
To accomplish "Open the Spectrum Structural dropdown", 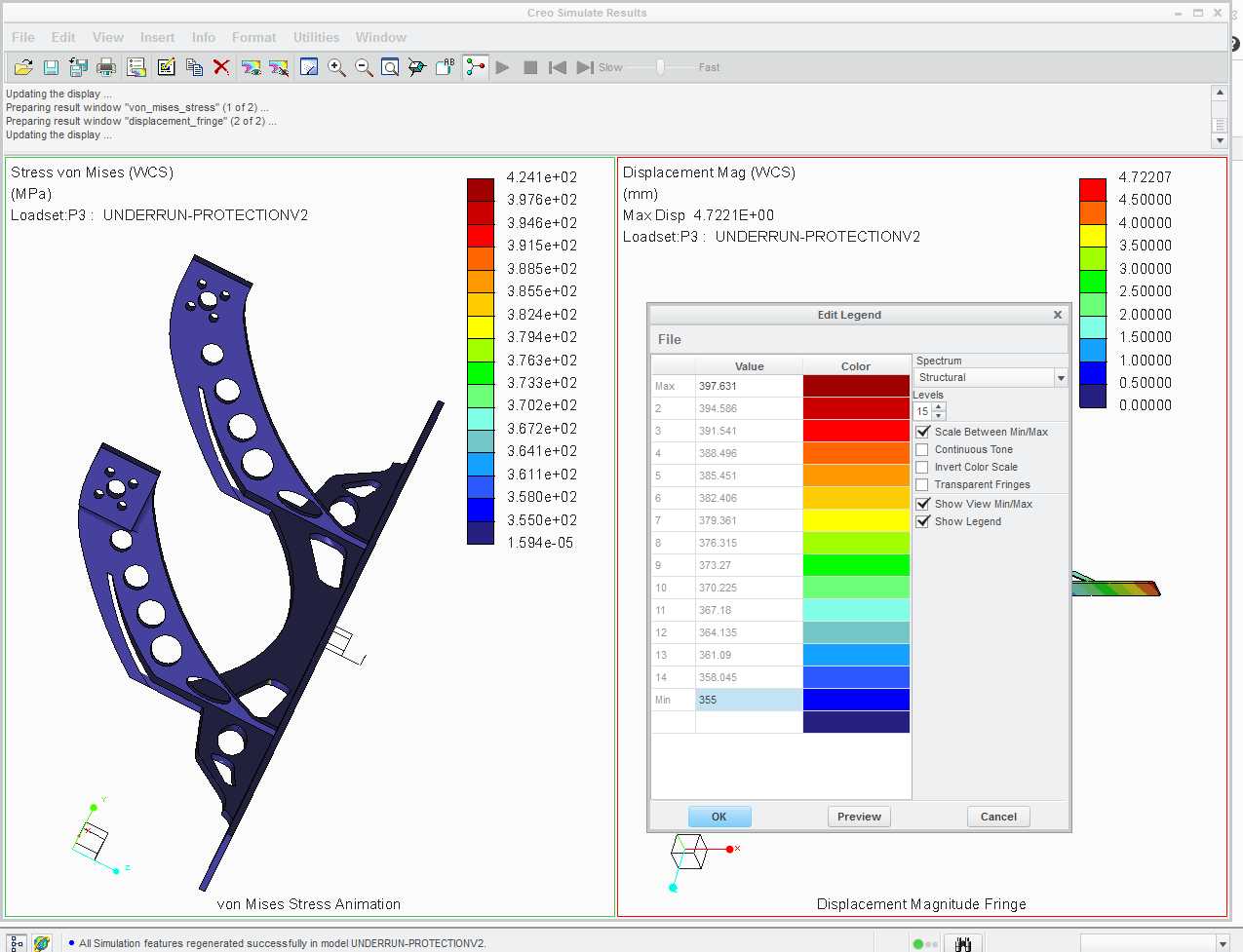I will point(991,377).
